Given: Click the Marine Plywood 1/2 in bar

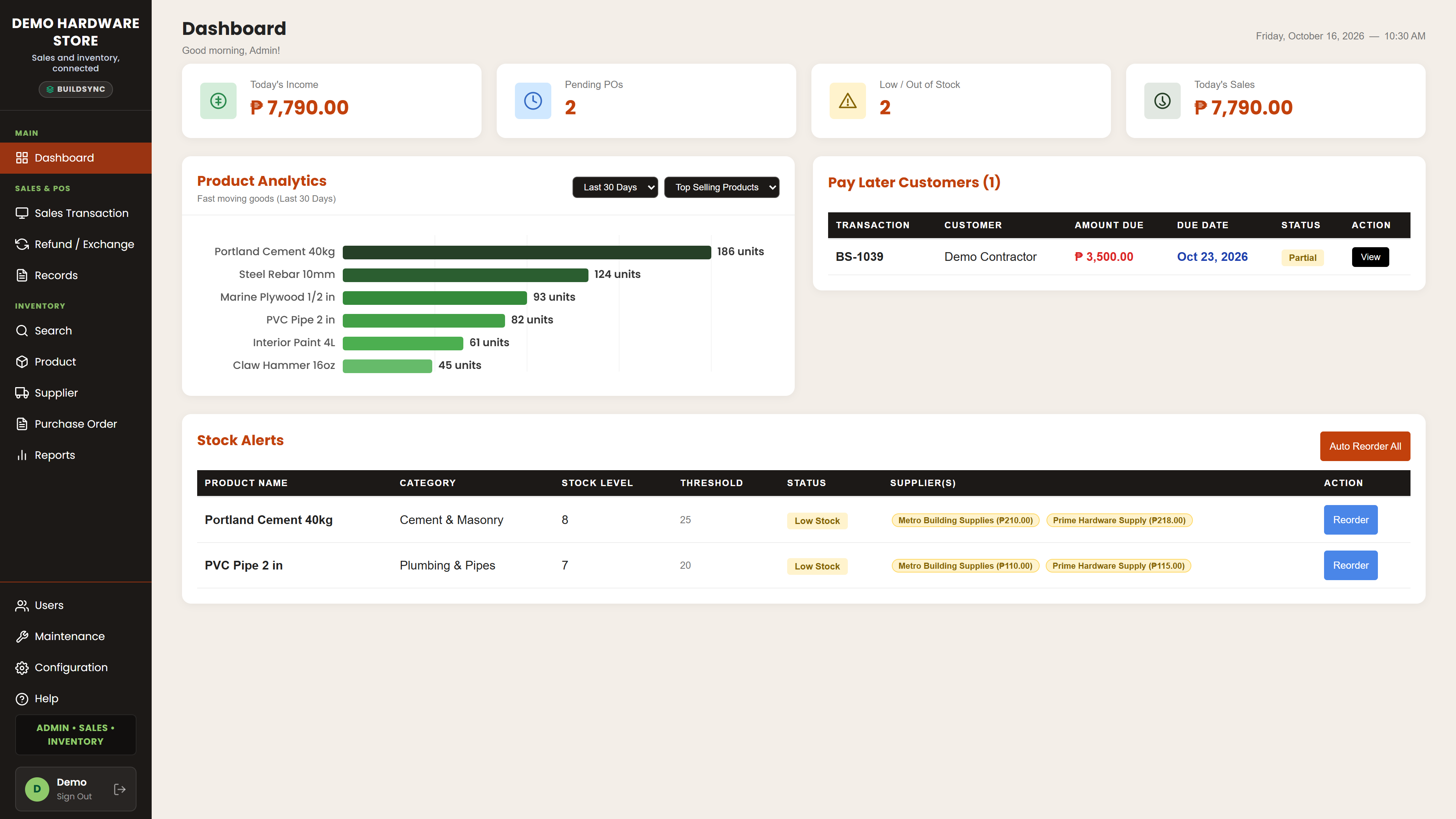Looking at the screenshot, I should 435,298.
